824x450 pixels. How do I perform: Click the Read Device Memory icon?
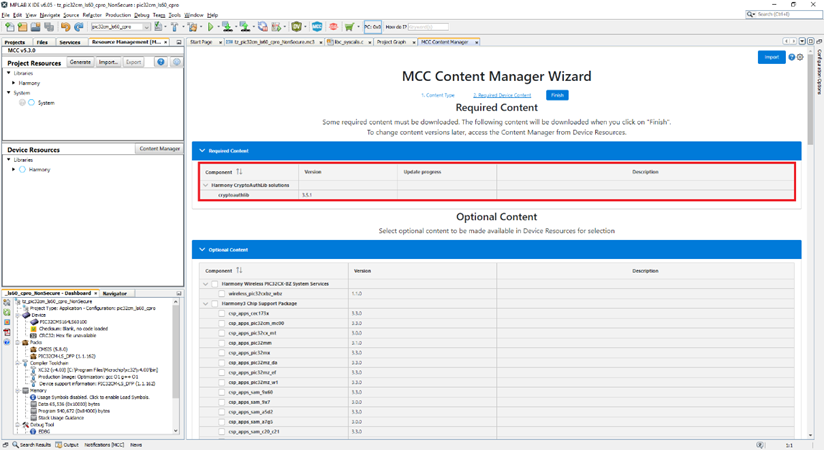pyautogui.click(x=244, y=27)
